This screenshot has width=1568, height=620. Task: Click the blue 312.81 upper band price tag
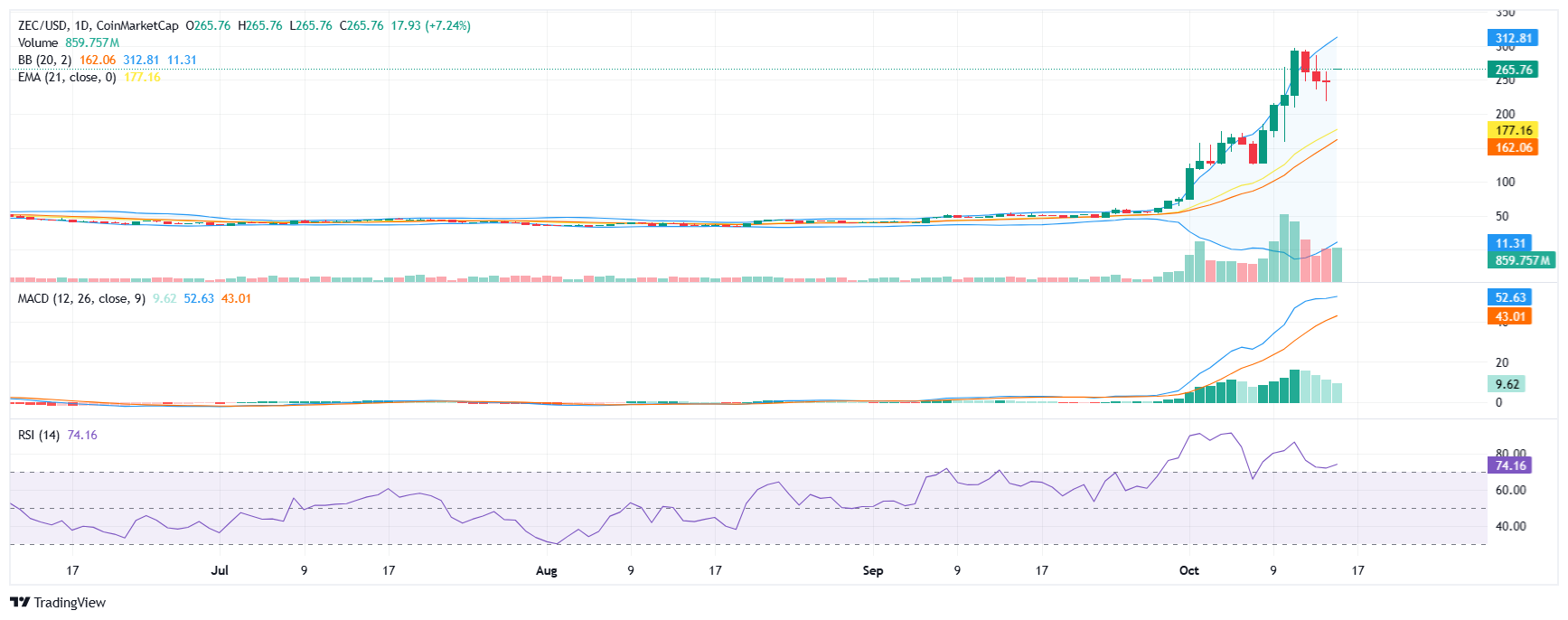tap(1513, 38)
